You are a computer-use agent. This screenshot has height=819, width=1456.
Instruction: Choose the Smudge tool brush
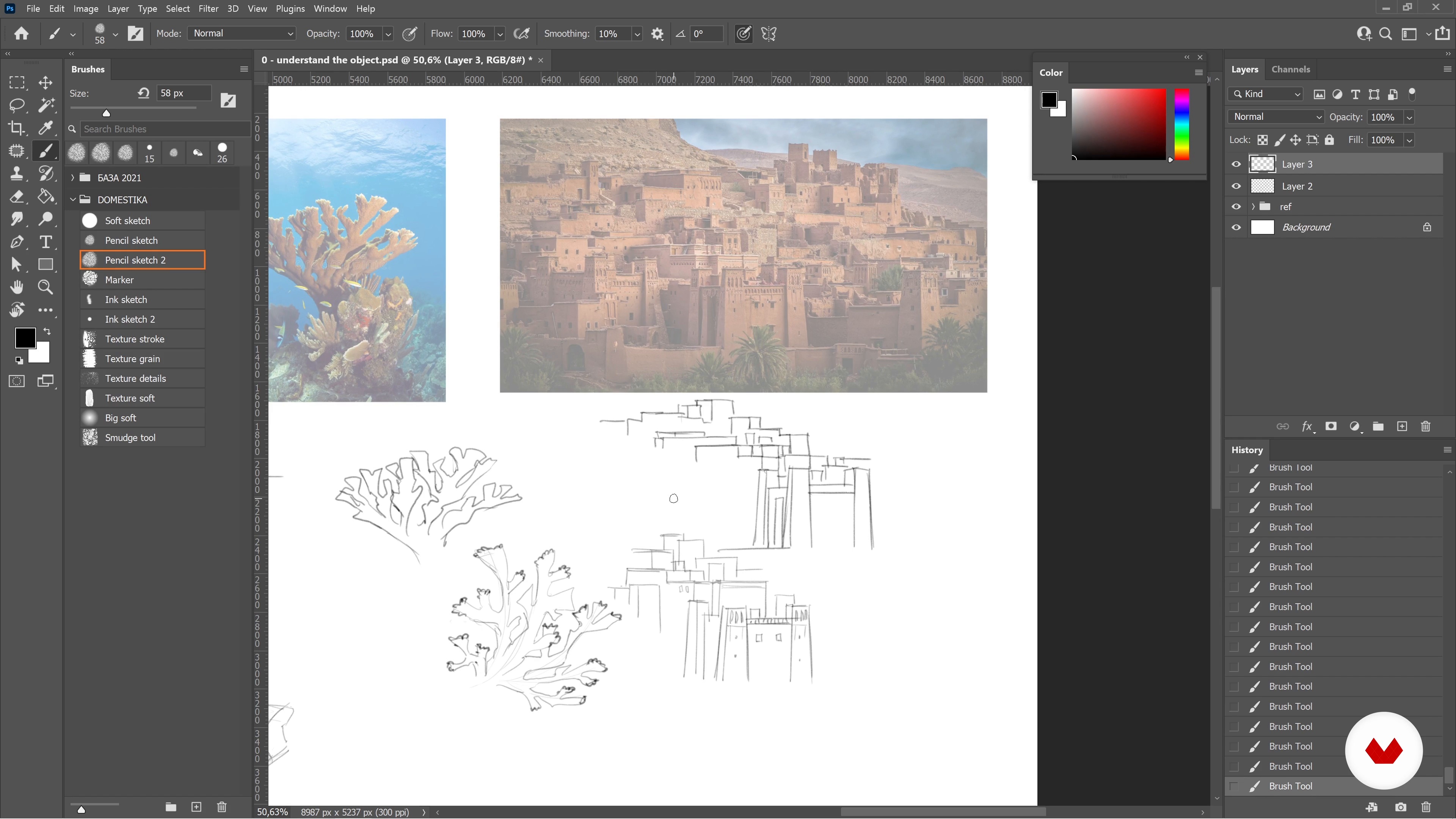coord(143,438)
